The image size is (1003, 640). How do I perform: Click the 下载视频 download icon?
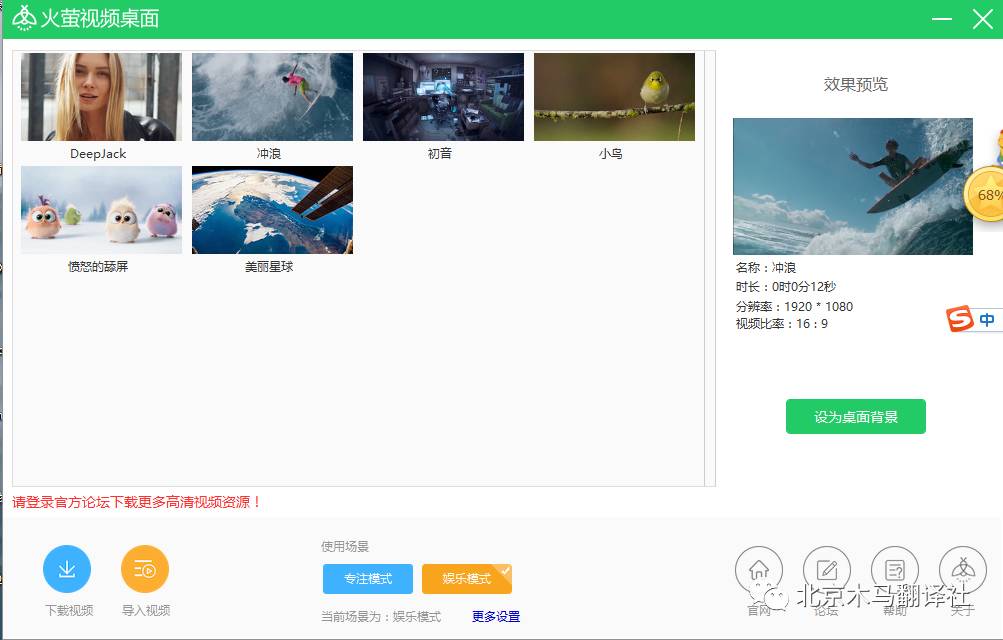[x=67, y=568]
